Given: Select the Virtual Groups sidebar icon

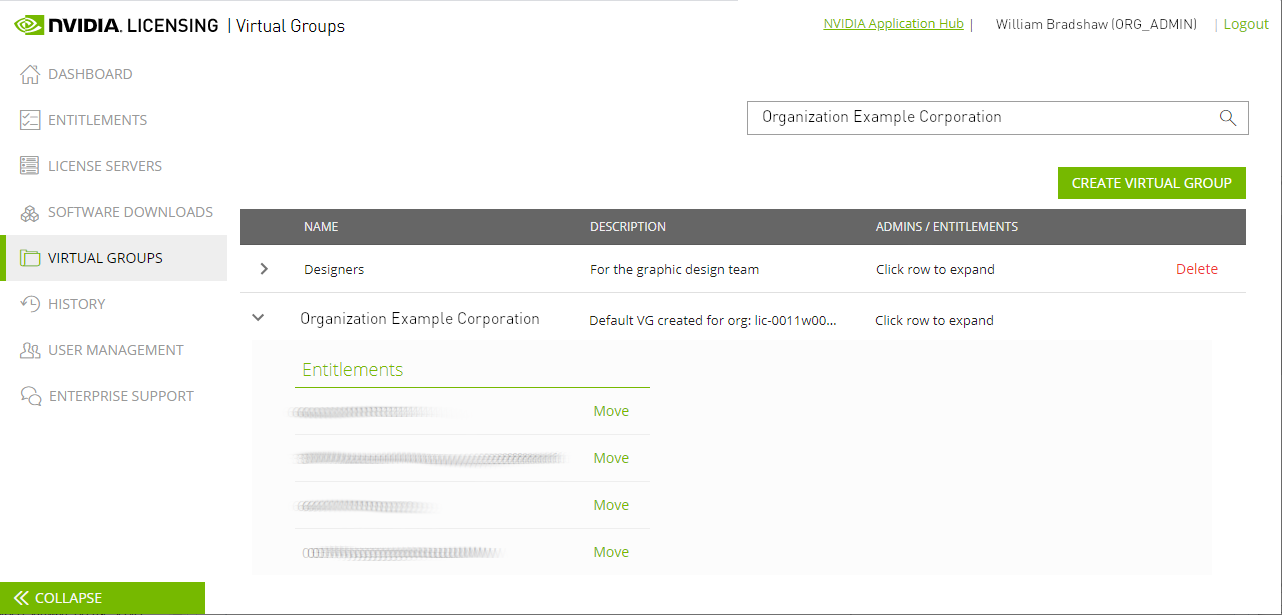Looking at the screenshot, I should 28,257.
